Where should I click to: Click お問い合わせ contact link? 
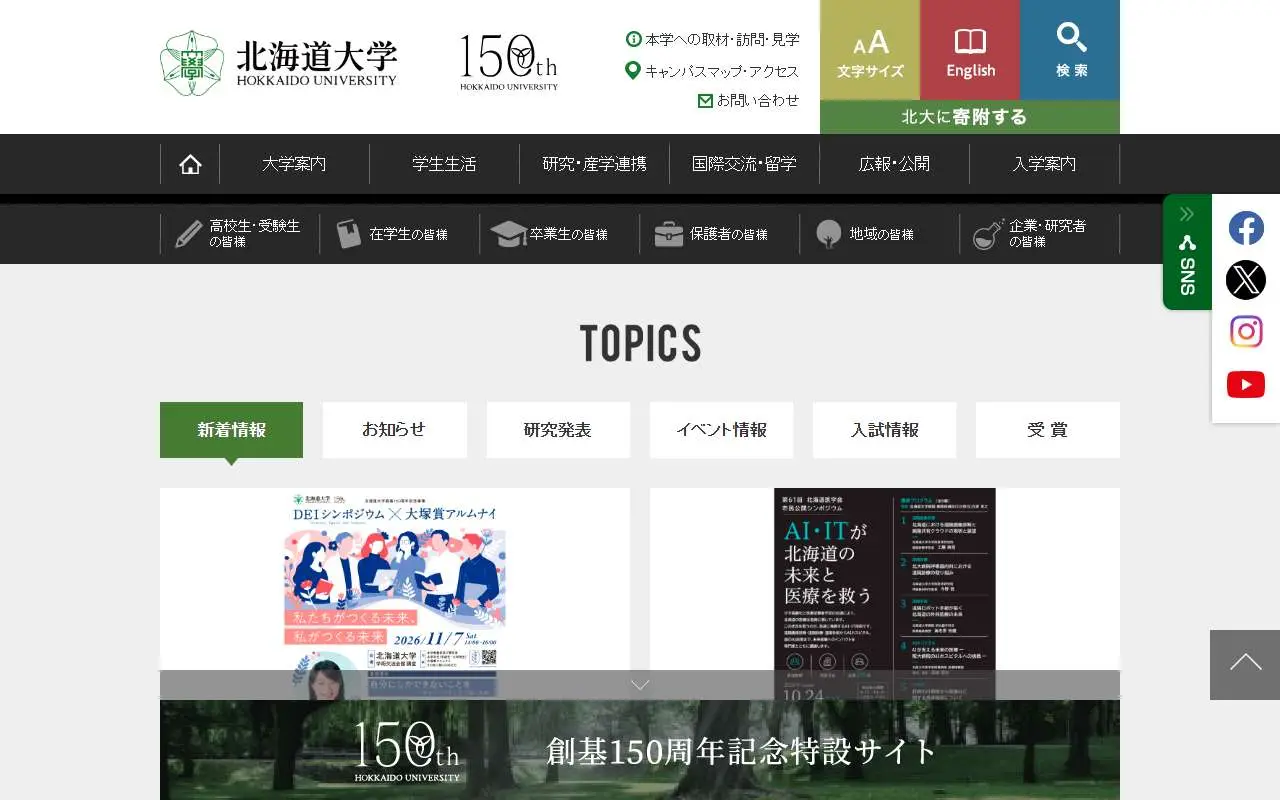coord(749,101)
